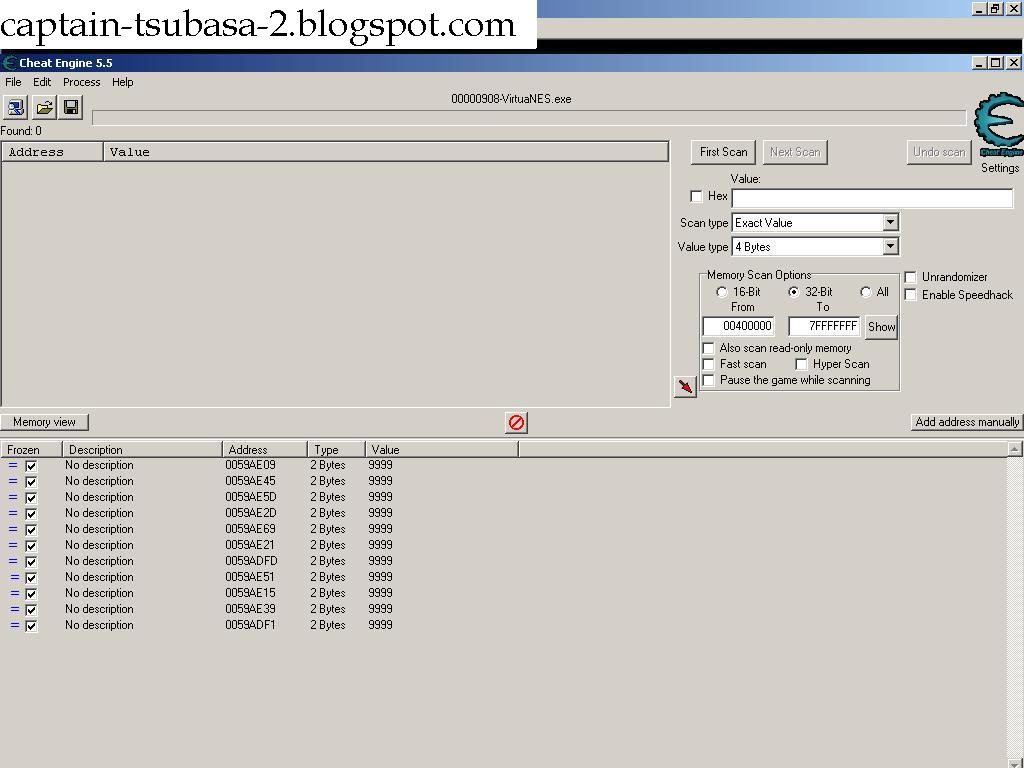
Task: Click freeze indicator for address 0059AE69
Action: click(12, 529)
